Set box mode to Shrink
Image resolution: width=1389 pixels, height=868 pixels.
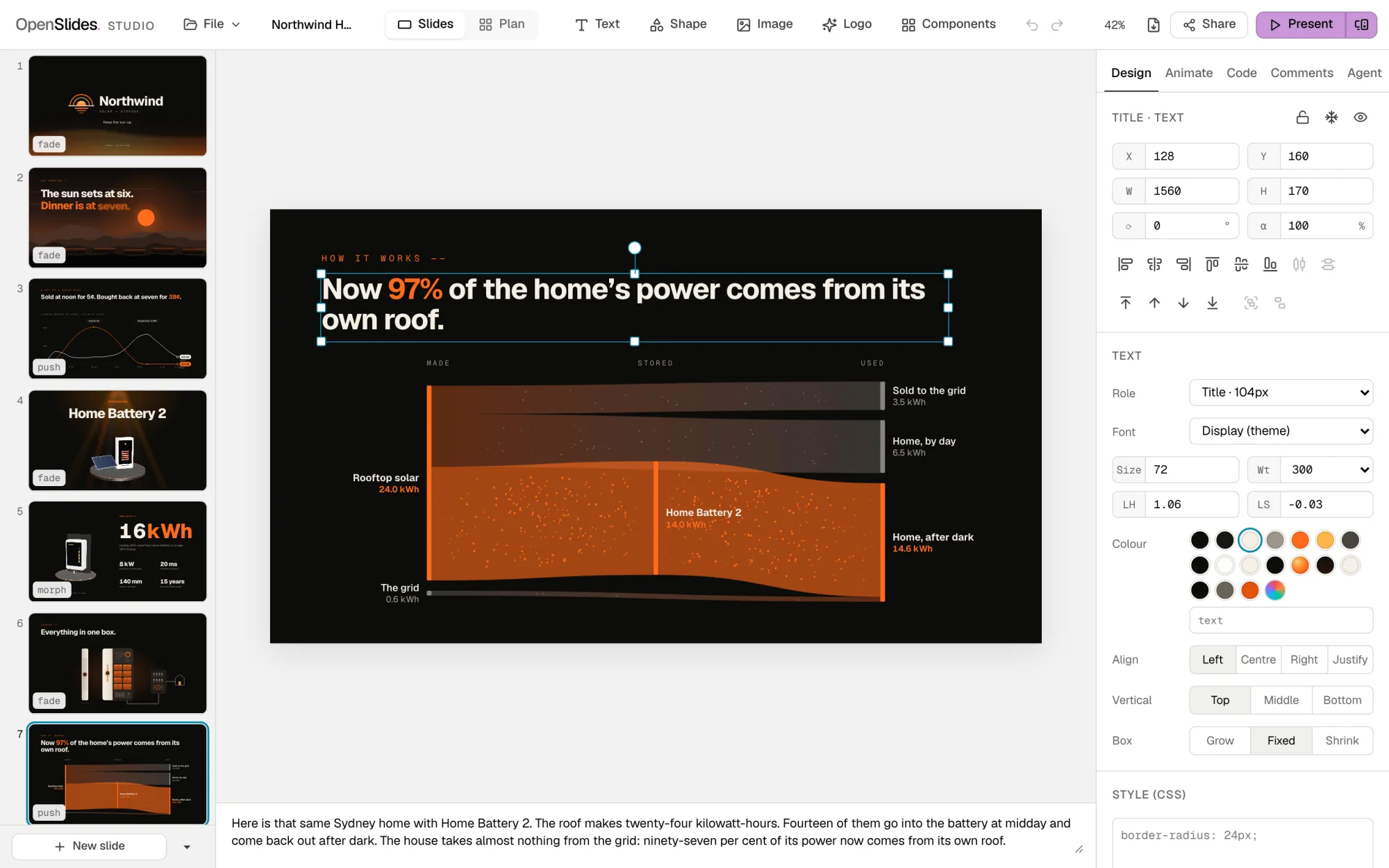tap(1342, 740)
